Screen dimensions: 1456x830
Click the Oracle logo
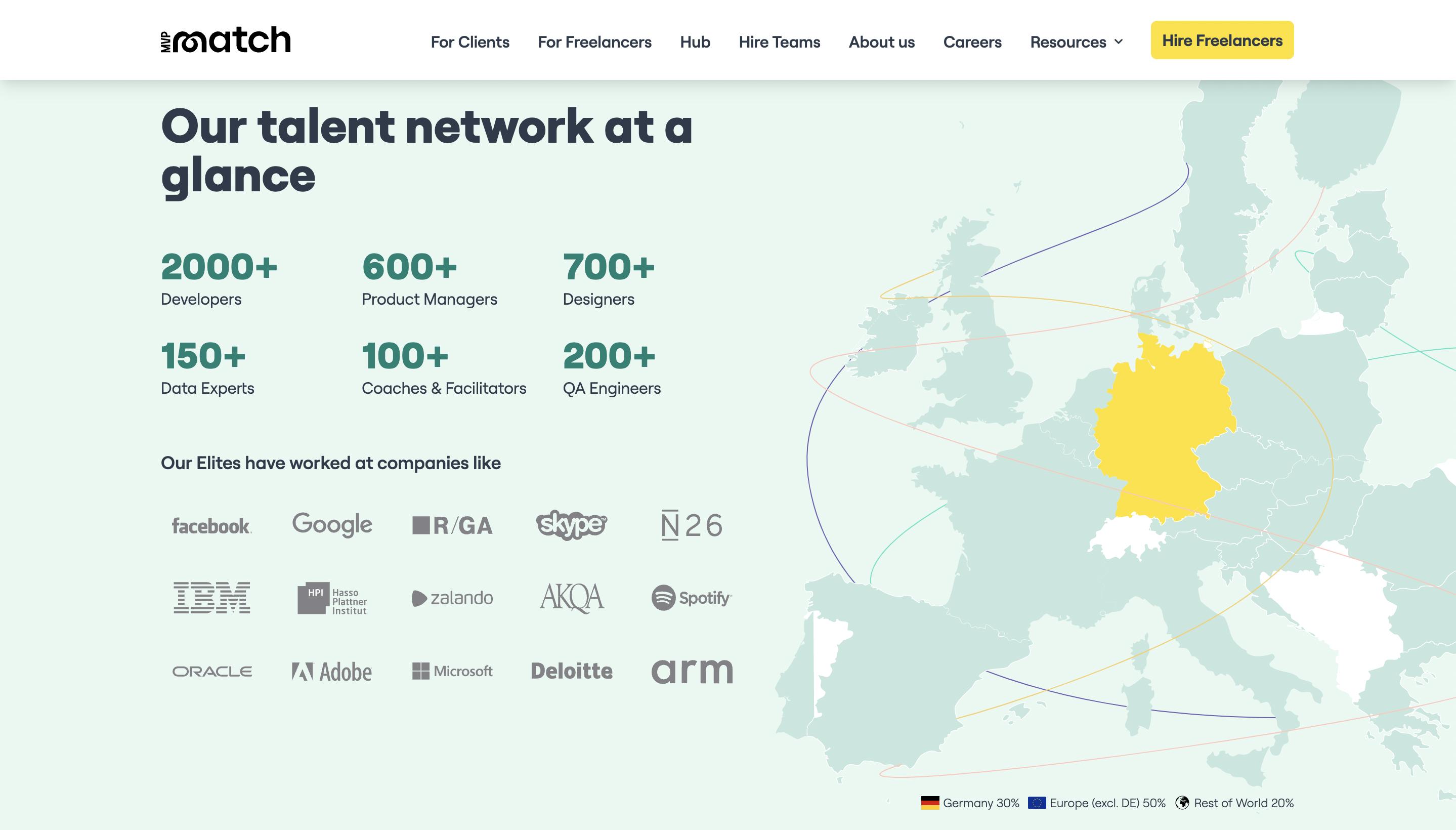pos(211,672)
